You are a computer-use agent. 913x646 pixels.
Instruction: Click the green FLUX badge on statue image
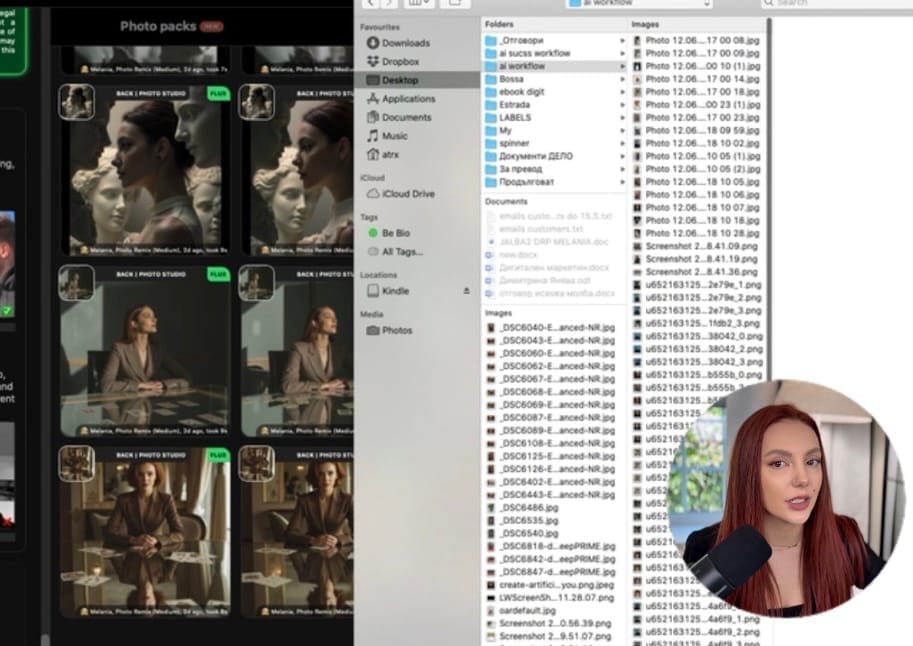click(x=218, y=93)
